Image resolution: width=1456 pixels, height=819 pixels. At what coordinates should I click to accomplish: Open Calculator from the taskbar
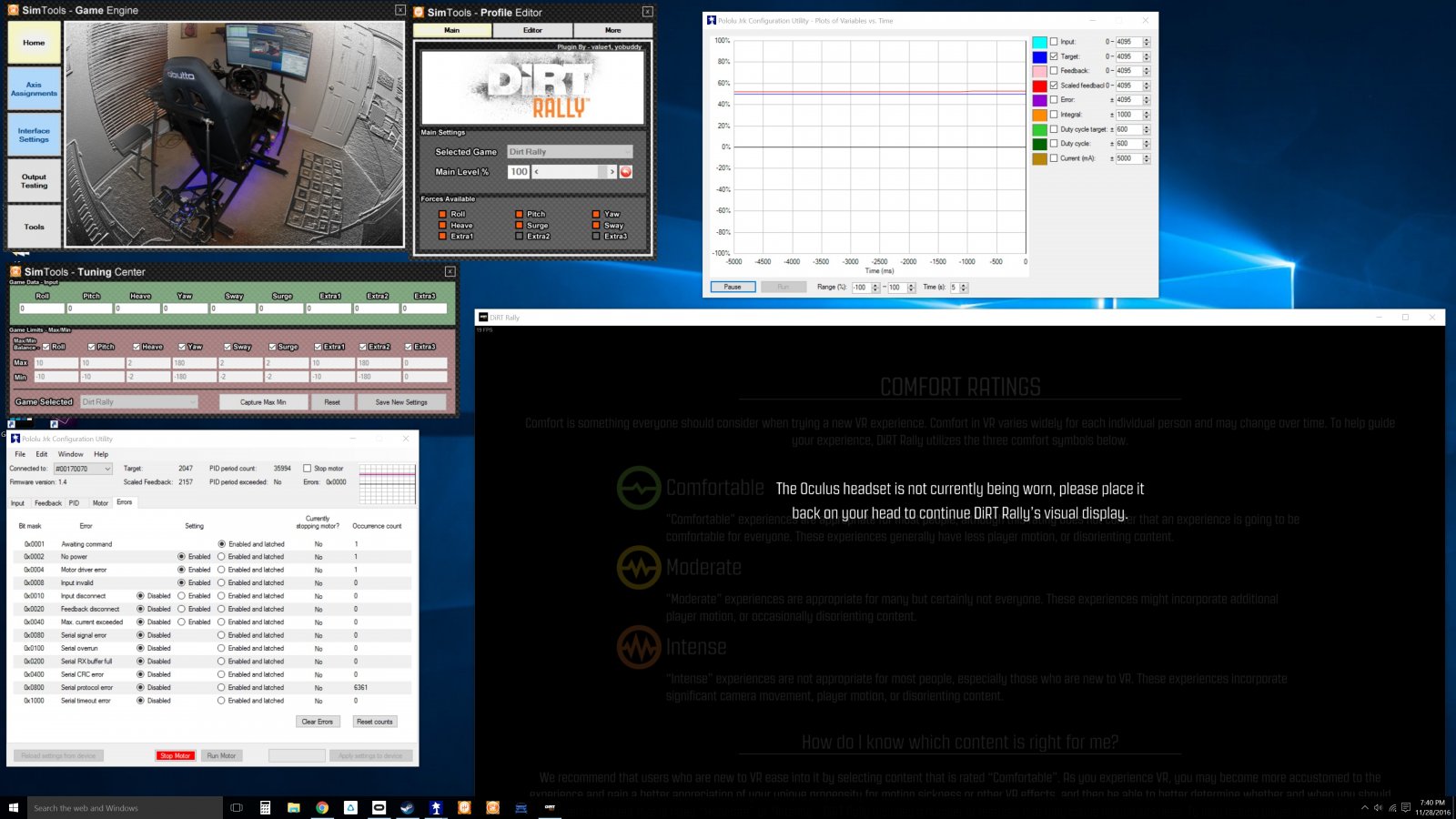click(x=265, y=807)
